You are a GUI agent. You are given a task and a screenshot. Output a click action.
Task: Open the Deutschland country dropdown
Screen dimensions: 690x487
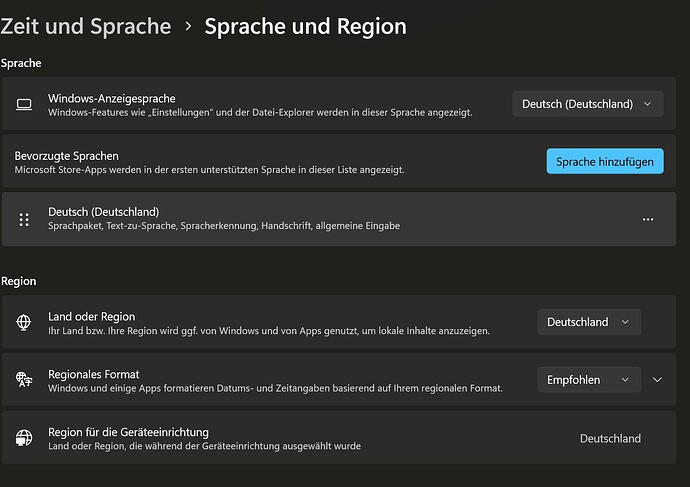point(589,322)
